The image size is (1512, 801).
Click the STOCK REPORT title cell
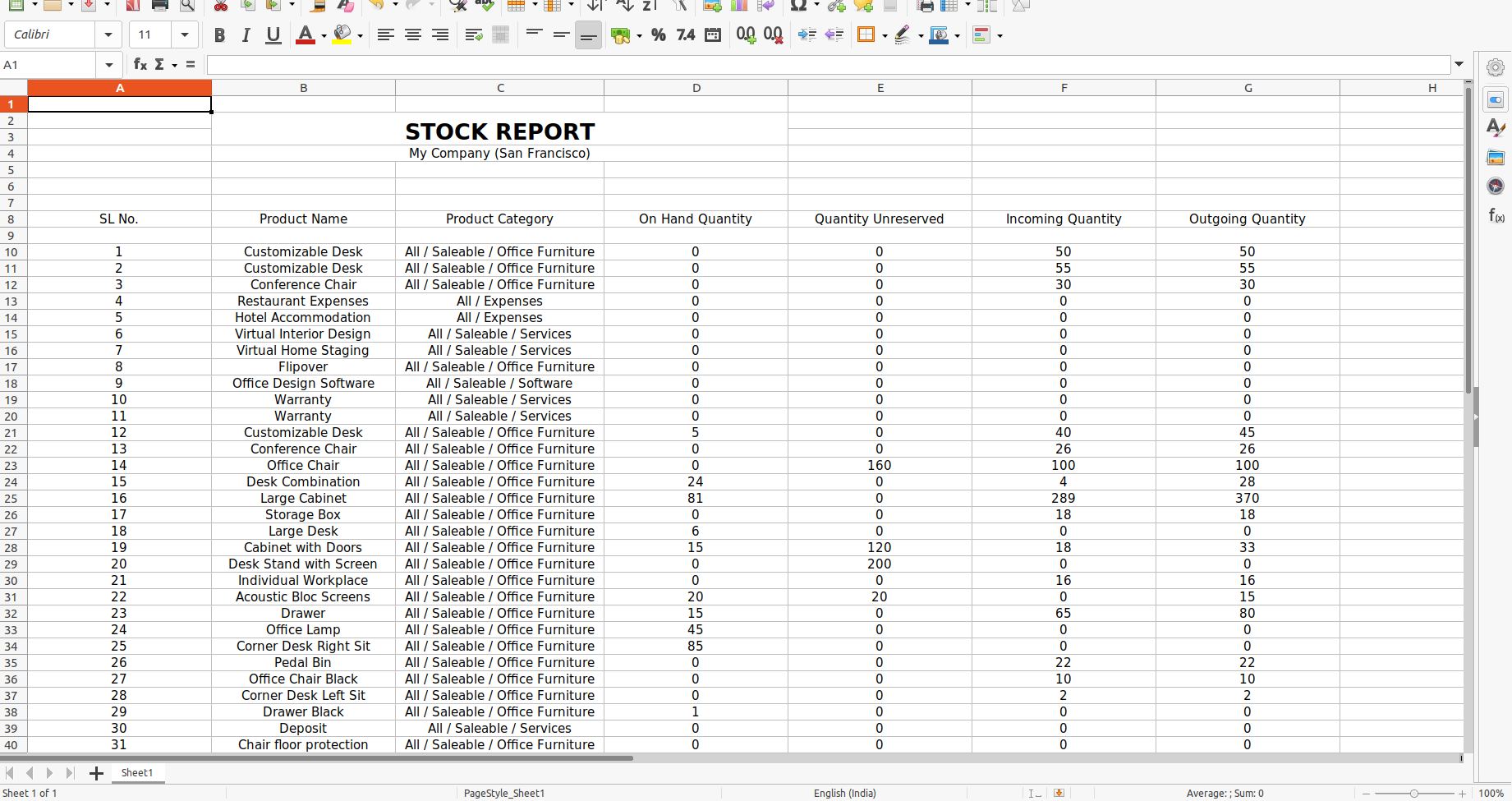pos(499,131)
